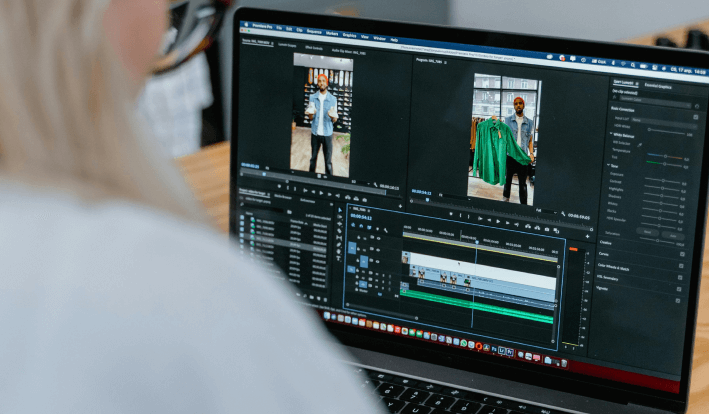This screenshot has width=709, height=414.
Task: Toggle Snap in the timeline header
Action: 361,226
